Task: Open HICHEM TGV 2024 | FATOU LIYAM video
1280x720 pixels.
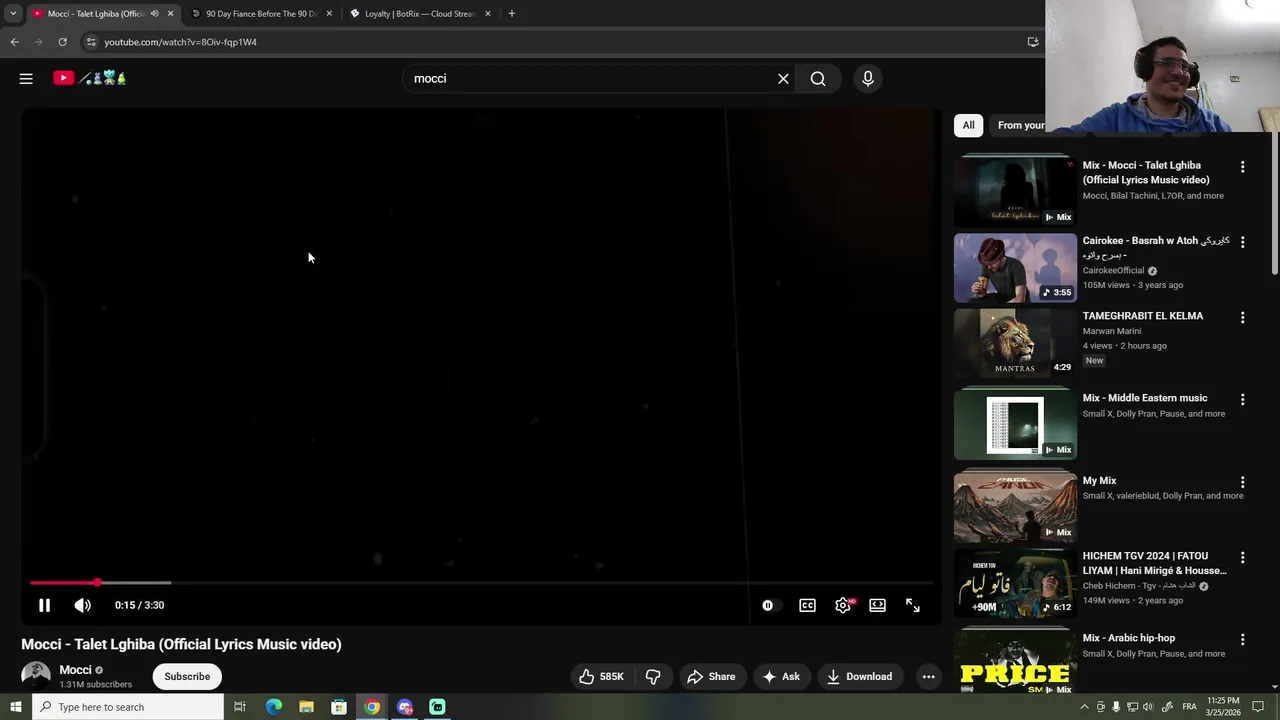Action: (1154, 563)
